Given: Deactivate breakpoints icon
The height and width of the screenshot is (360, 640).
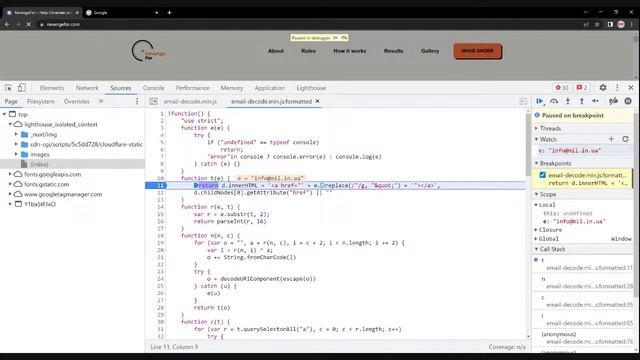Looking at the screenshot, I should click(x=613, y=101).
